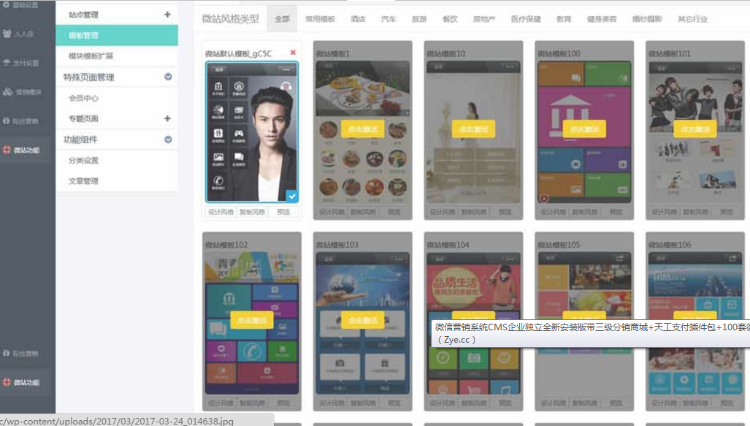The width and height of the screenshot is (750, 426).
Task: Click the bank building icon in default template preview
Action: point(218,87)
